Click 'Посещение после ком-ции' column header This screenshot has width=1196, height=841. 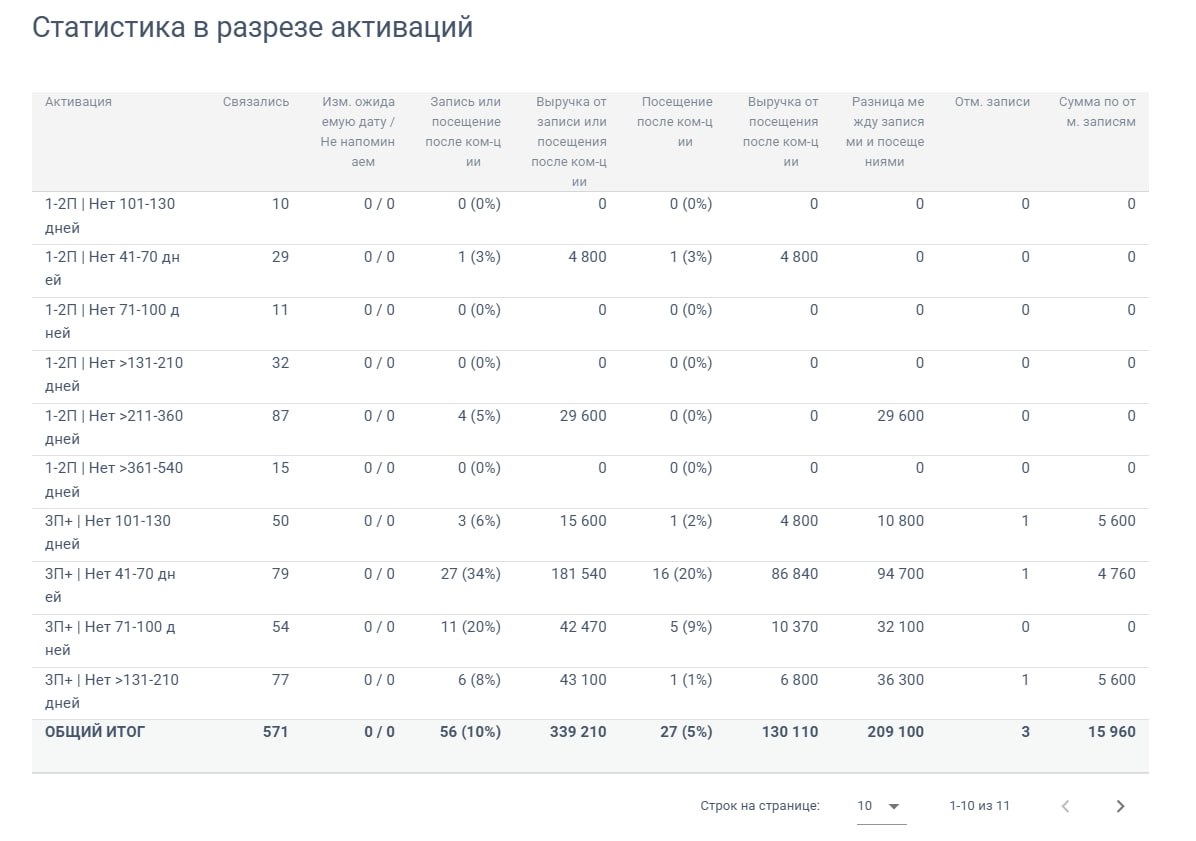tap(676, 121)
